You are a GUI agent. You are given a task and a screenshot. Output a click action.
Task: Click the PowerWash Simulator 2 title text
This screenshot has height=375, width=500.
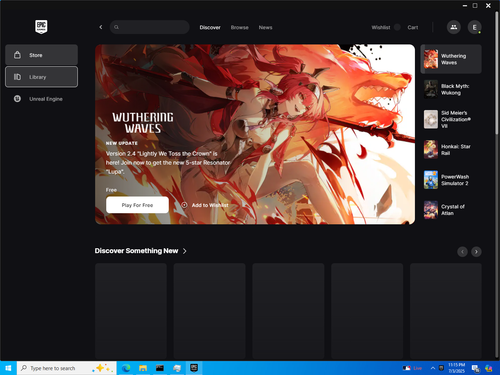pos(455,180)
